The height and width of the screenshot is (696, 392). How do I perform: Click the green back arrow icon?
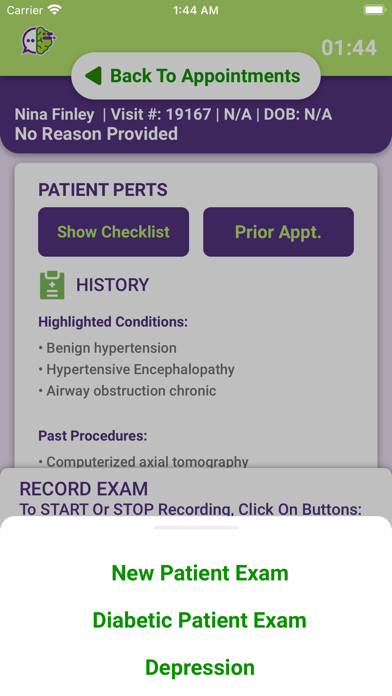click(x=93, y=76)
